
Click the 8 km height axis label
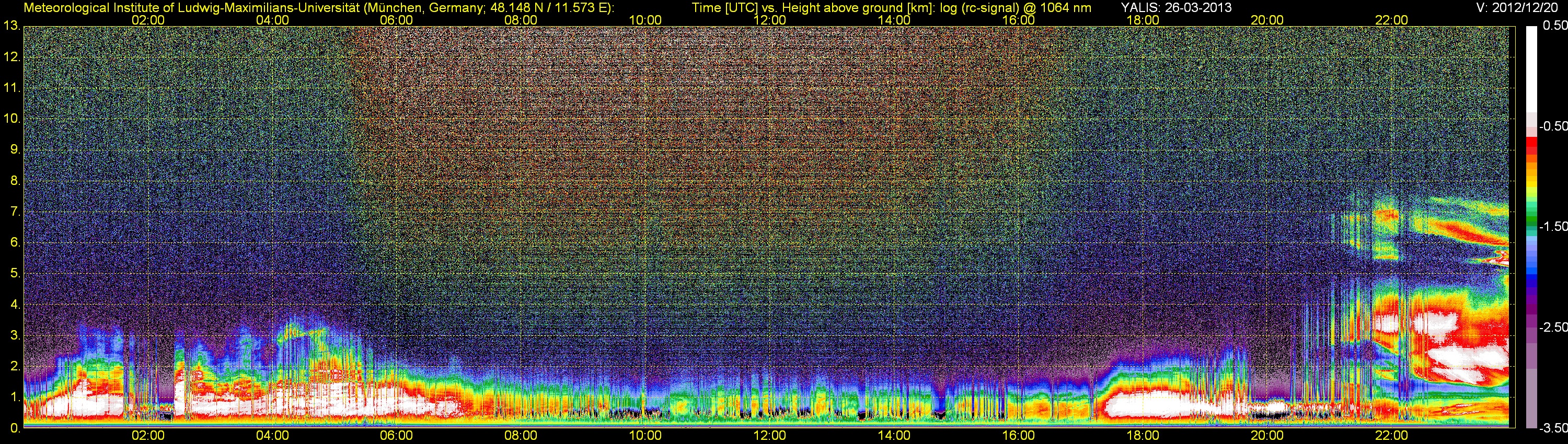pos(15,181)
